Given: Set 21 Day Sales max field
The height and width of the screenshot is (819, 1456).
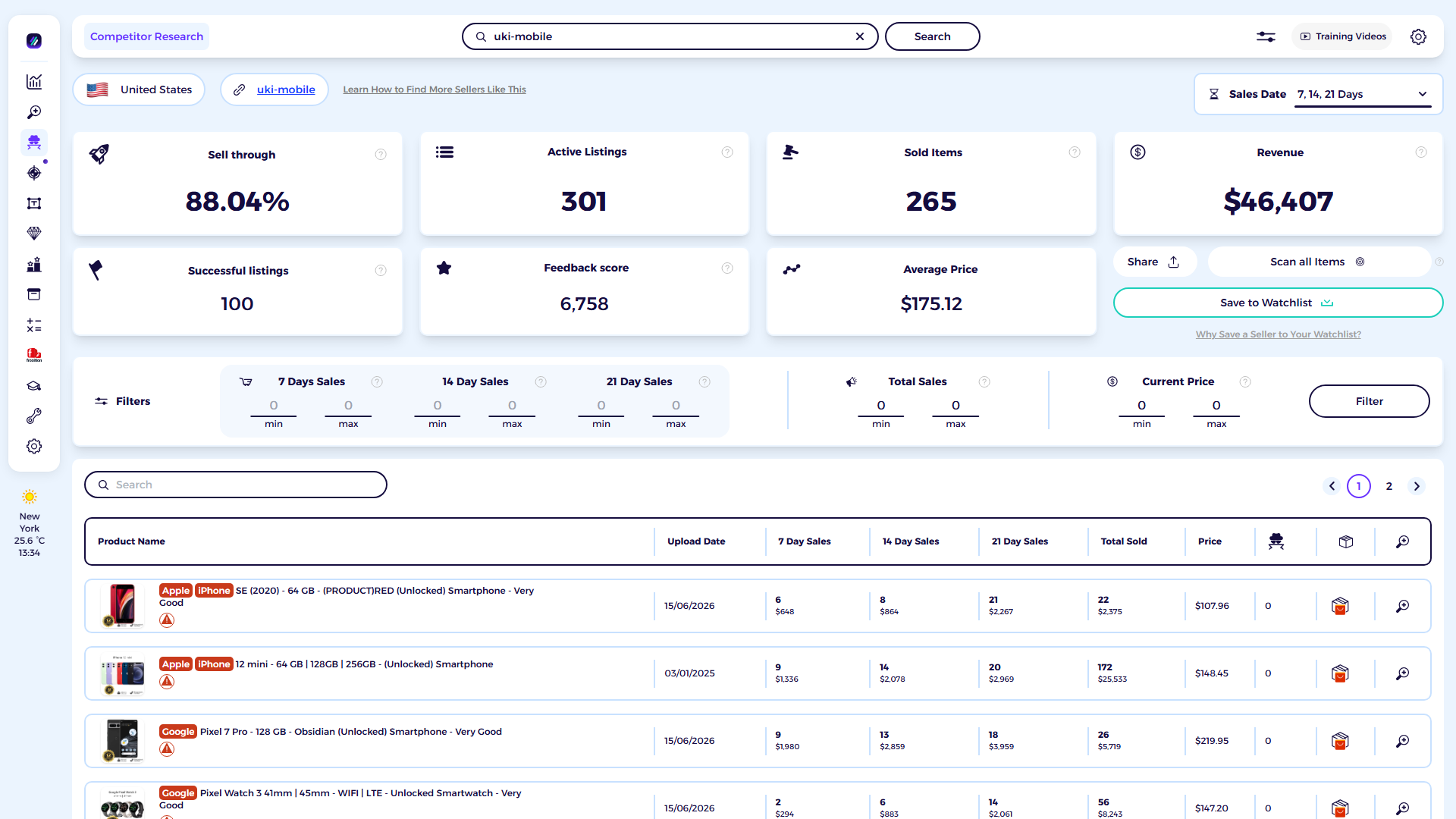Looking at the screenshot, I should coord(676,406).
